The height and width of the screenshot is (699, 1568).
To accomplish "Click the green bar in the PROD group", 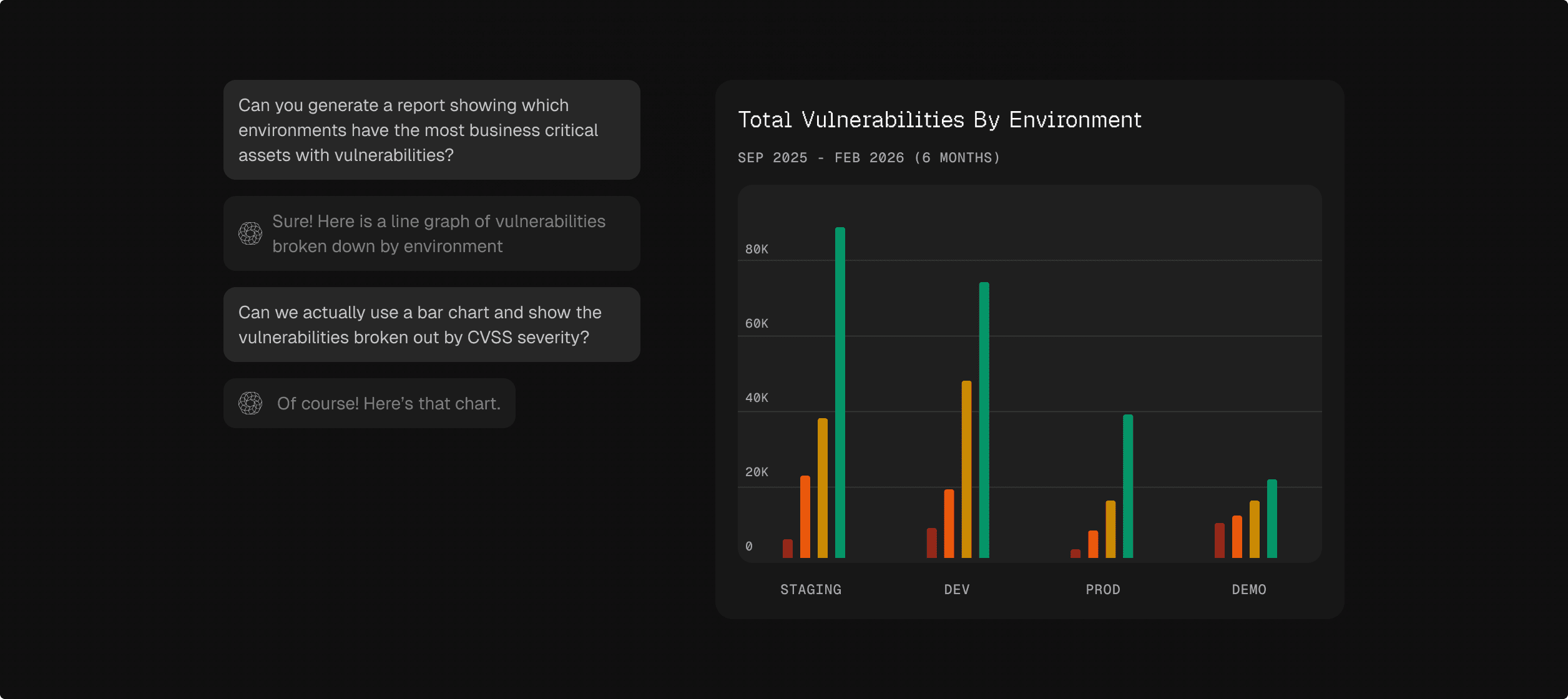I will pos(1128,486).
